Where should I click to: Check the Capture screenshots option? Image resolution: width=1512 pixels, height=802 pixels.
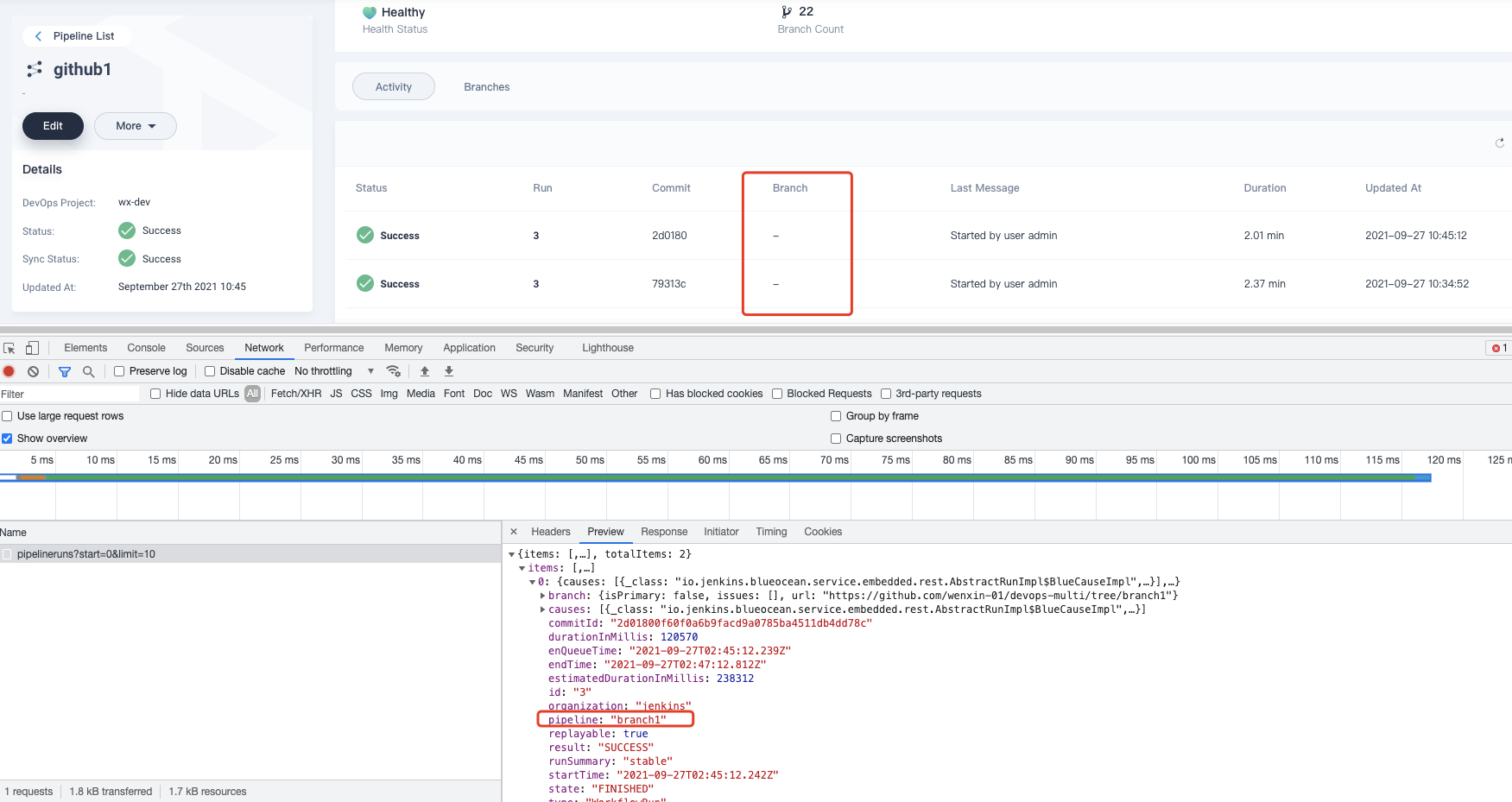coord(835,438)
